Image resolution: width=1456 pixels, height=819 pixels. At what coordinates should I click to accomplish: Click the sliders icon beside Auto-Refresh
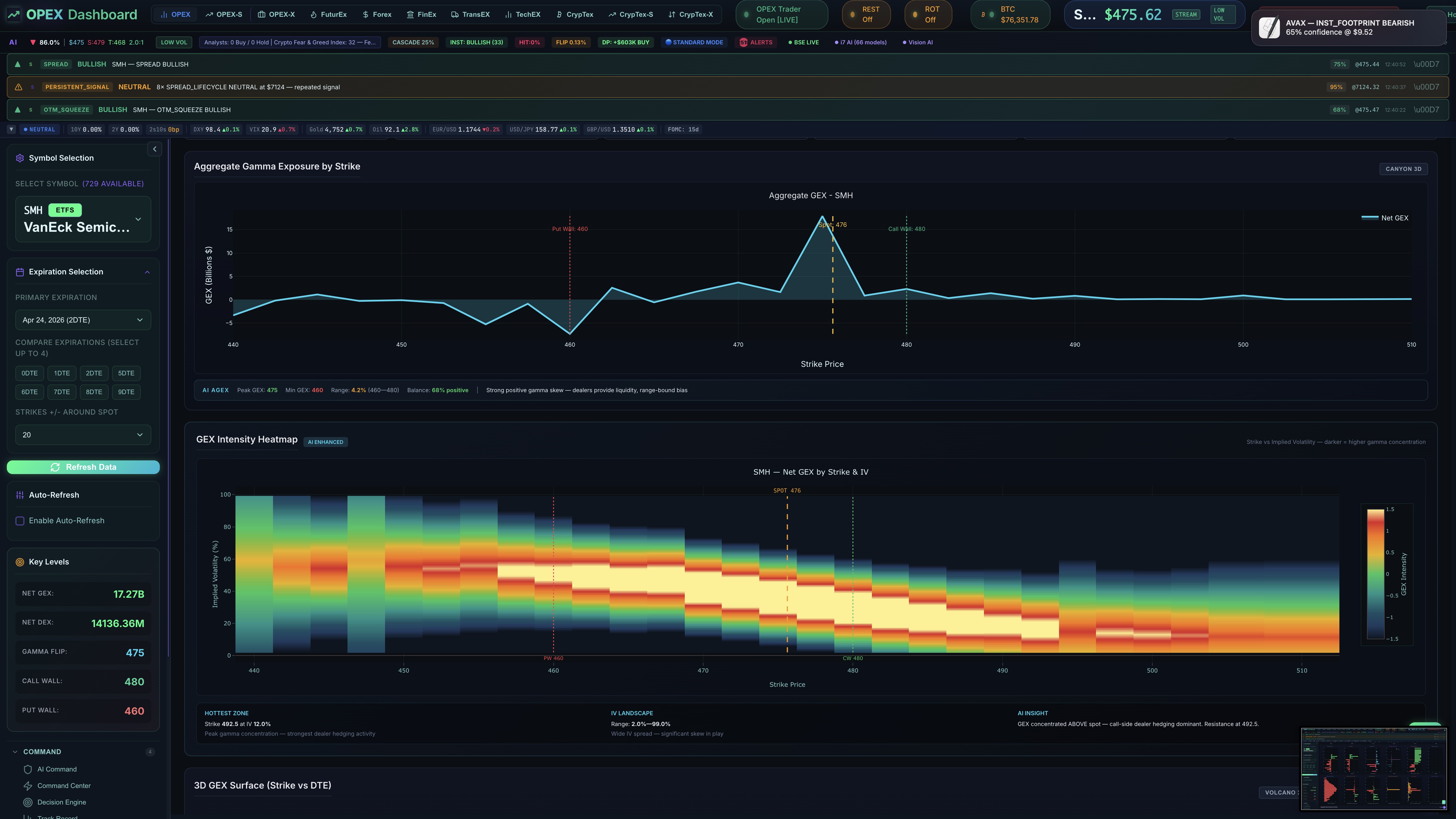point(20,495)
